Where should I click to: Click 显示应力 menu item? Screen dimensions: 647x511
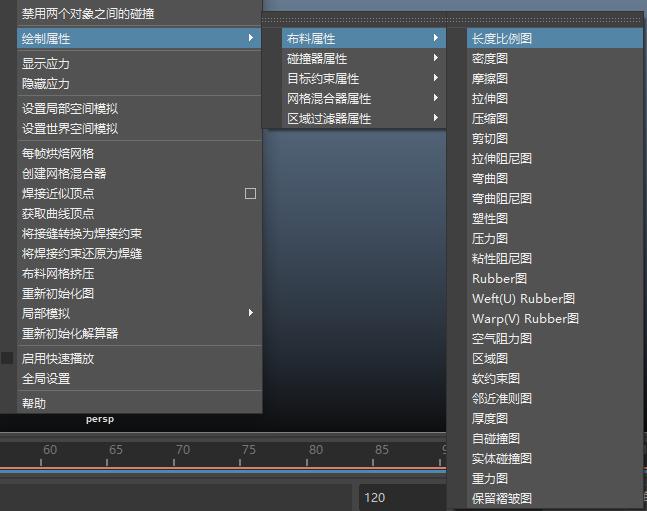(46, 63)
